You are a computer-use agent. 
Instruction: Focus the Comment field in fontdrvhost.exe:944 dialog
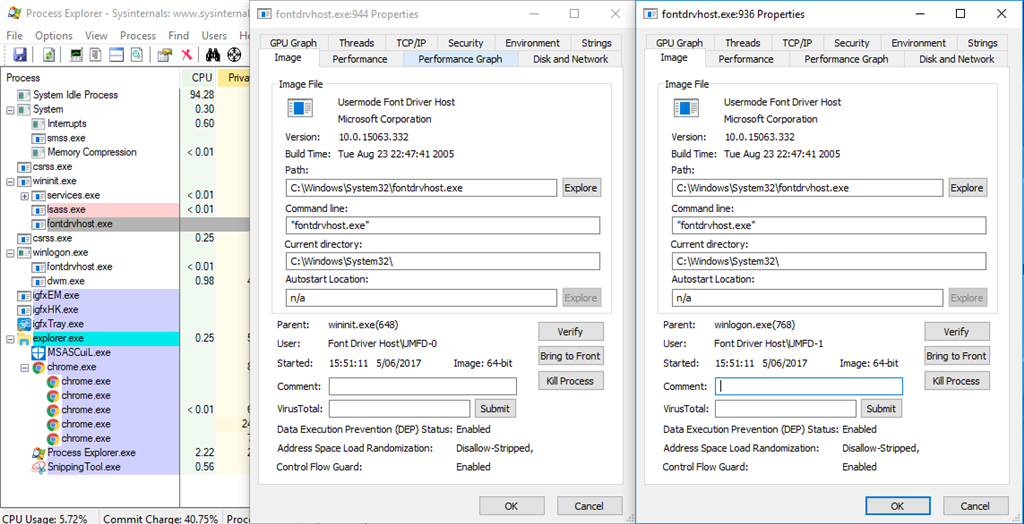pos(423,386)
